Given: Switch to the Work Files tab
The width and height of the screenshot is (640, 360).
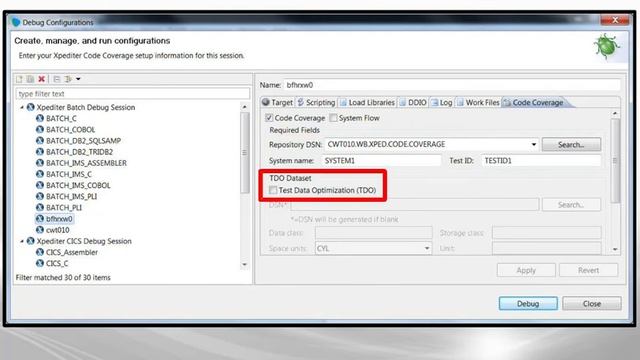Looking at the screenshot, I should (478, 102).
